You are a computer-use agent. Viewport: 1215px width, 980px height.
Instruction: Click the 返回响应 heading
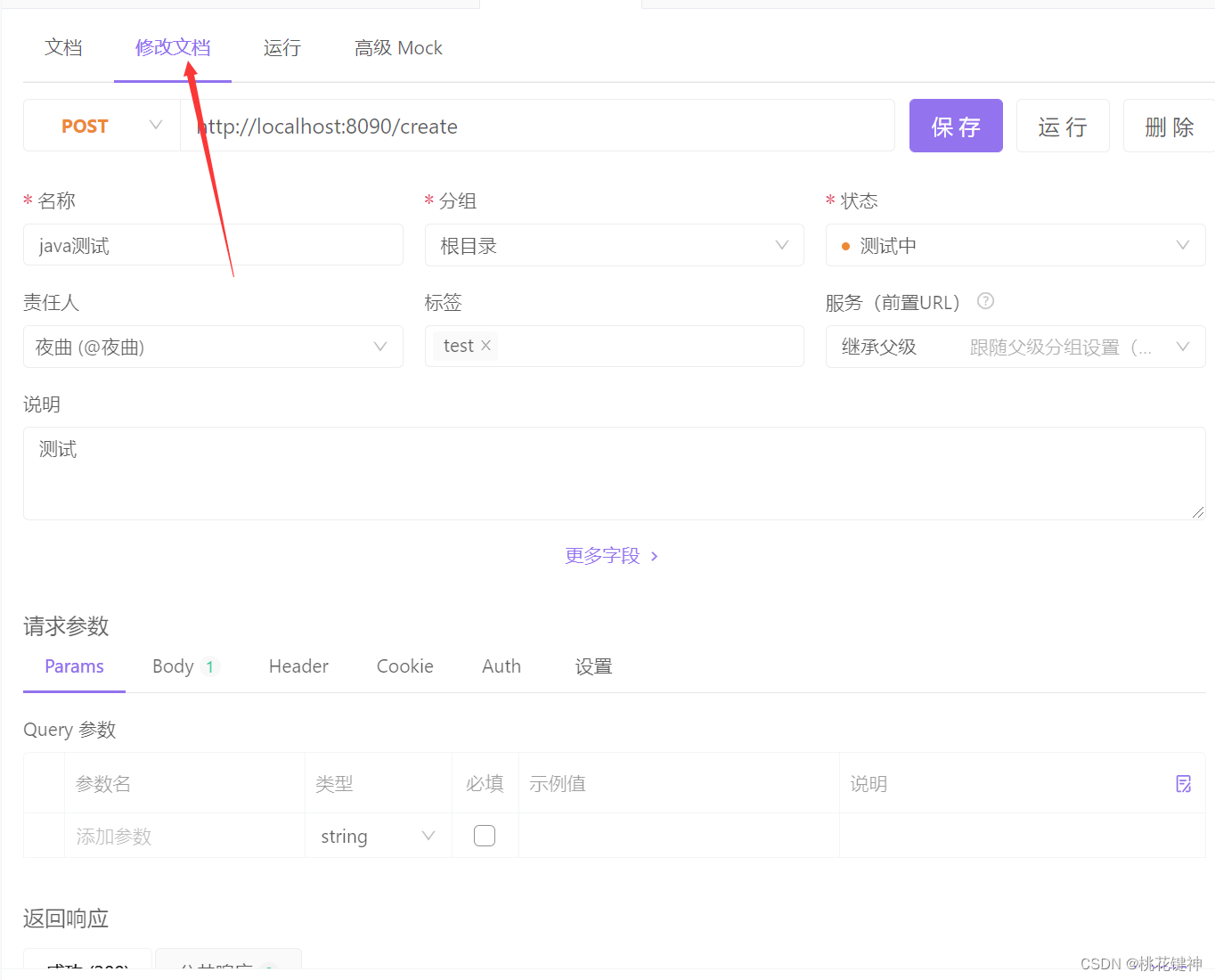click(x=66, y=919)
